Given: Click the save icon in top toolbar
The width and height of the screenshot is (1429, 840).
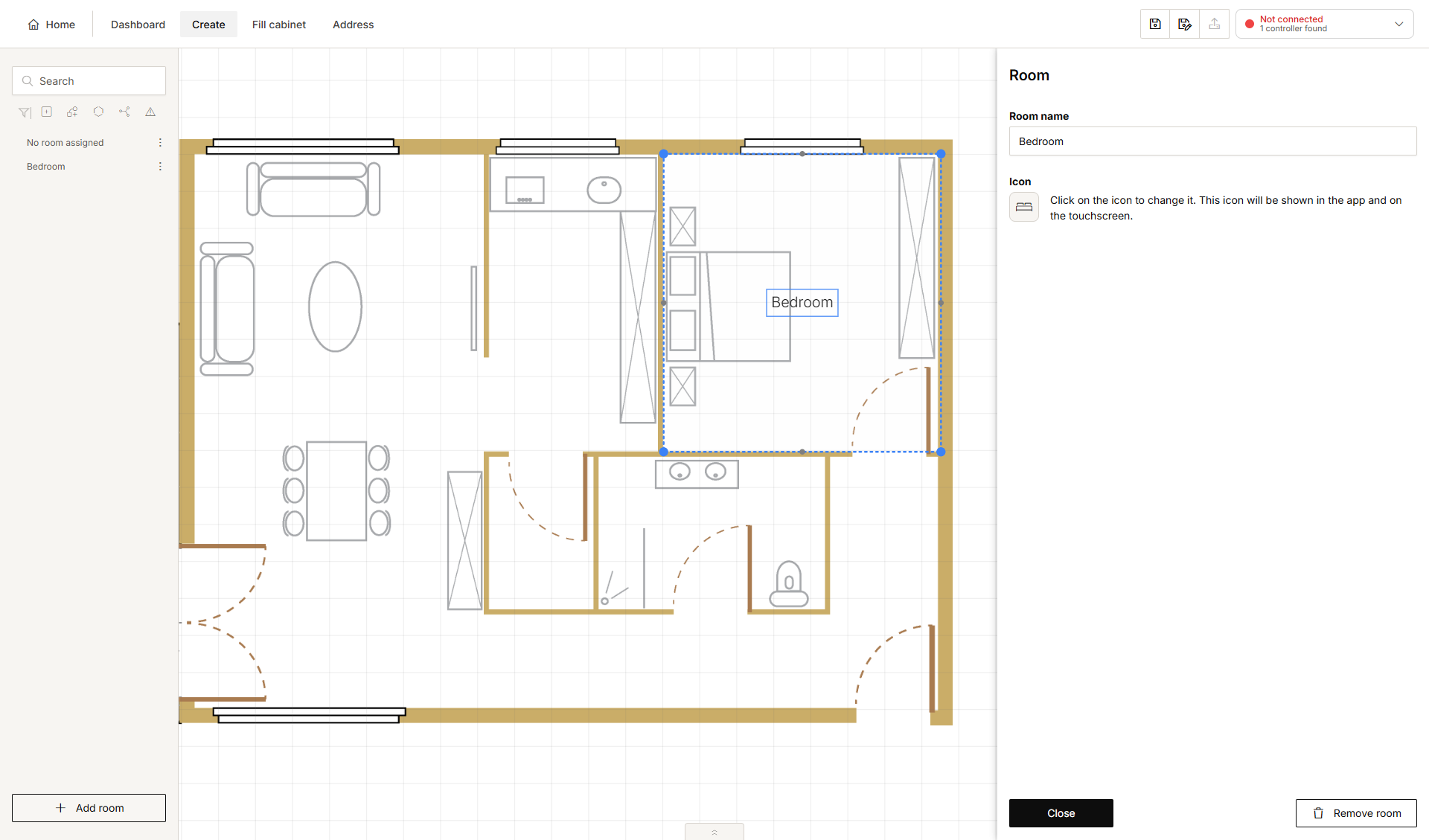Looking at the screenshot, I should (x=1155, y=24).
